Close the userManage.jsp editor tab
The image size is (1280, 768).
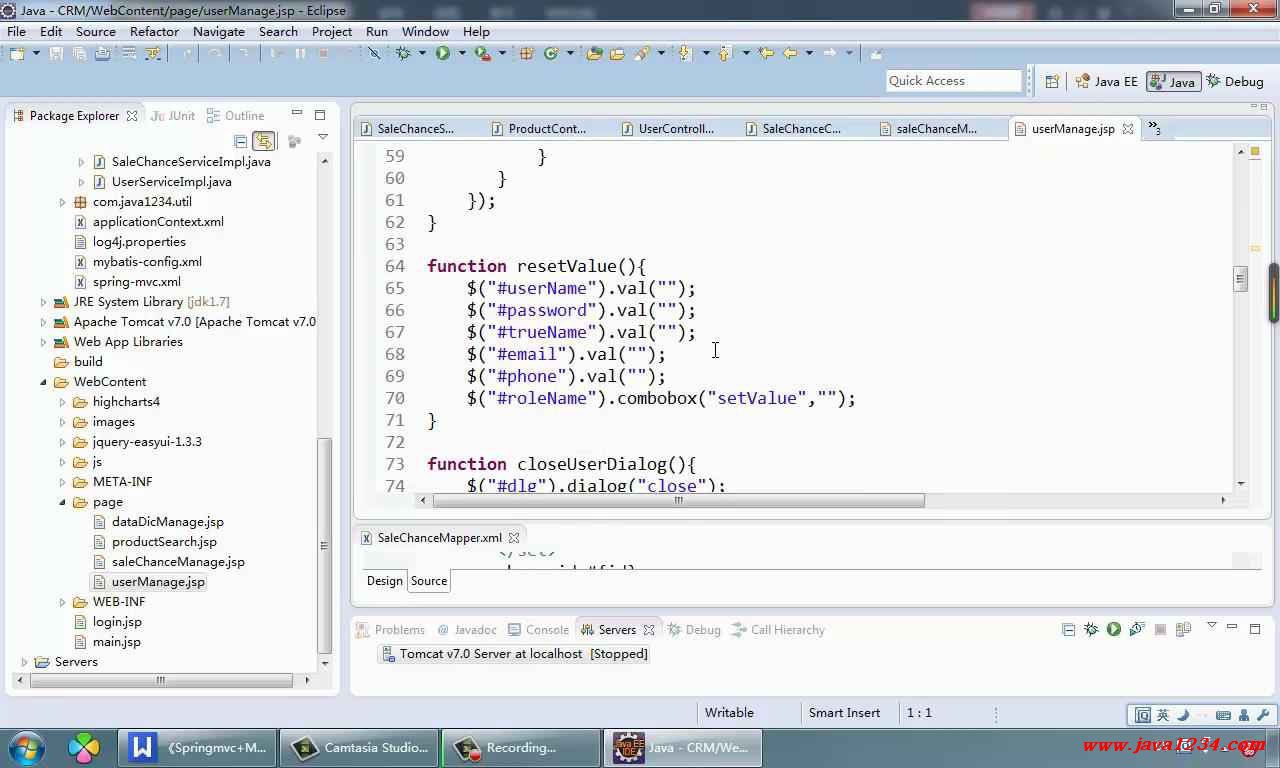[x=1128, y=129]
